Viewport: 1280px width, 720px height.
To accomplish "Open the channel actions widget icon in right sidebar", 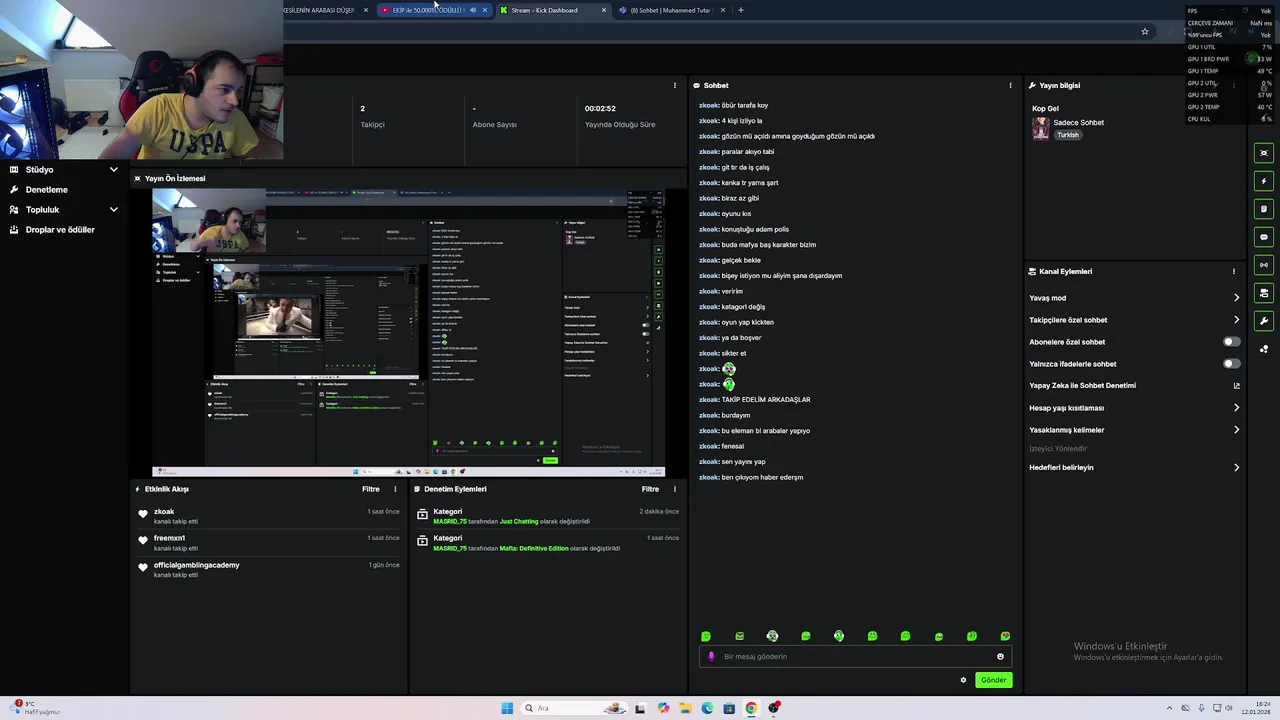I will (1264, 293).
